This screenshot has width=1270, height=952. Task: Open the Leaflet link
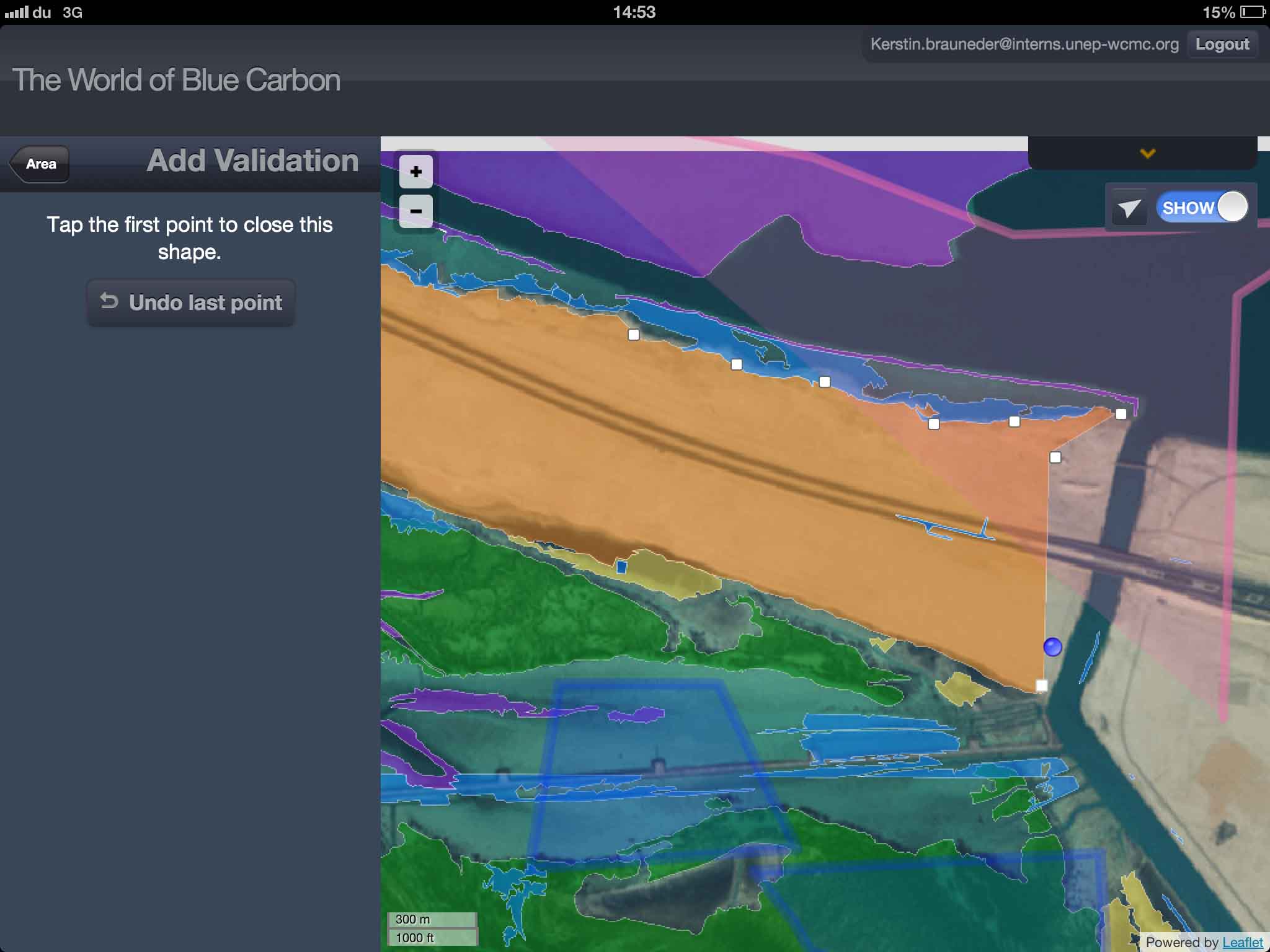(x=1242, y=942)
